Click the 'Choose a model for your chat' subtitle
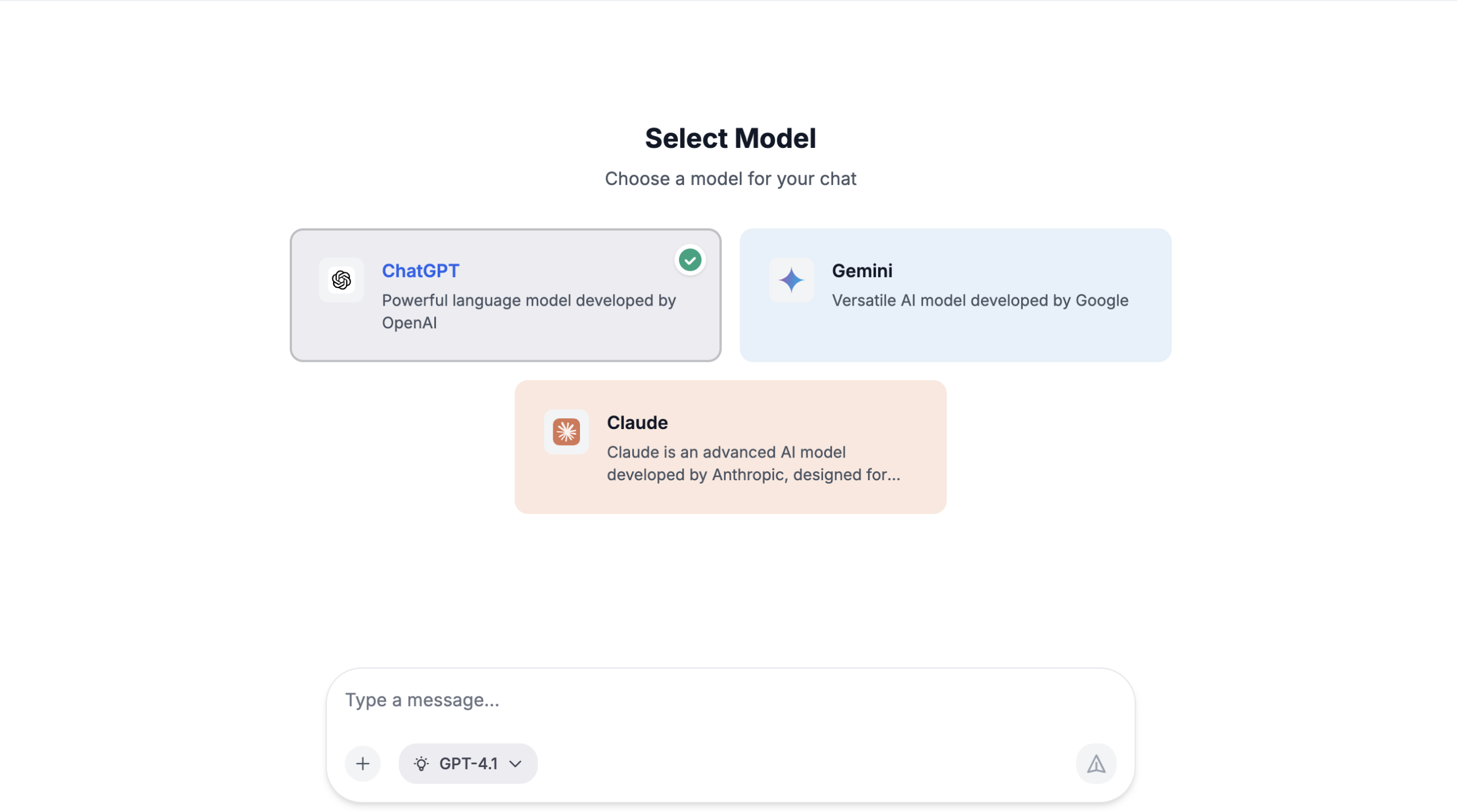 pos(730,179)
